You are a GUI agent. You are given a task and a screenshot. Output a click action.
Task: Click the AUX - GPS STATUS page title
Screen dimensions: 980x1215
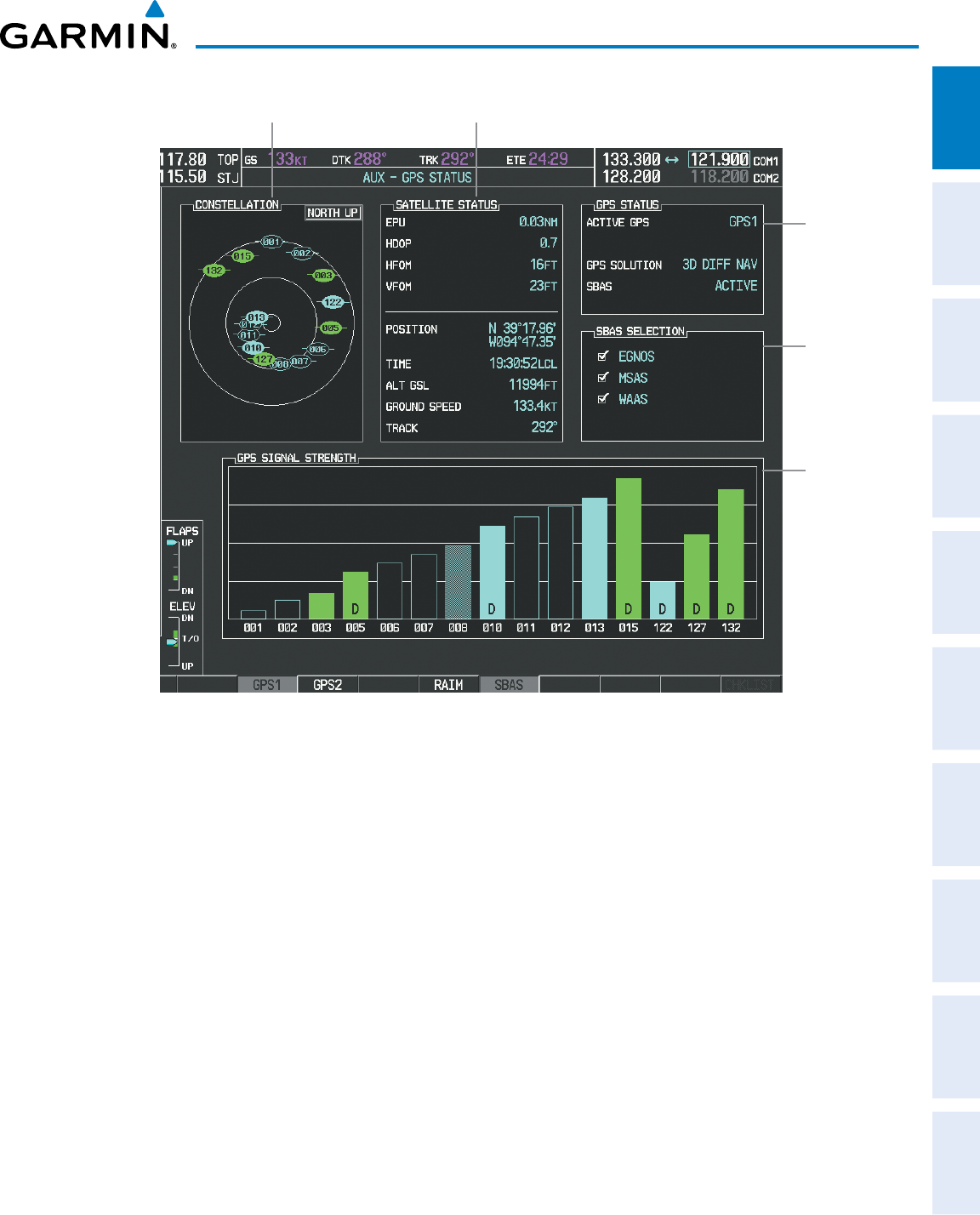417,178
